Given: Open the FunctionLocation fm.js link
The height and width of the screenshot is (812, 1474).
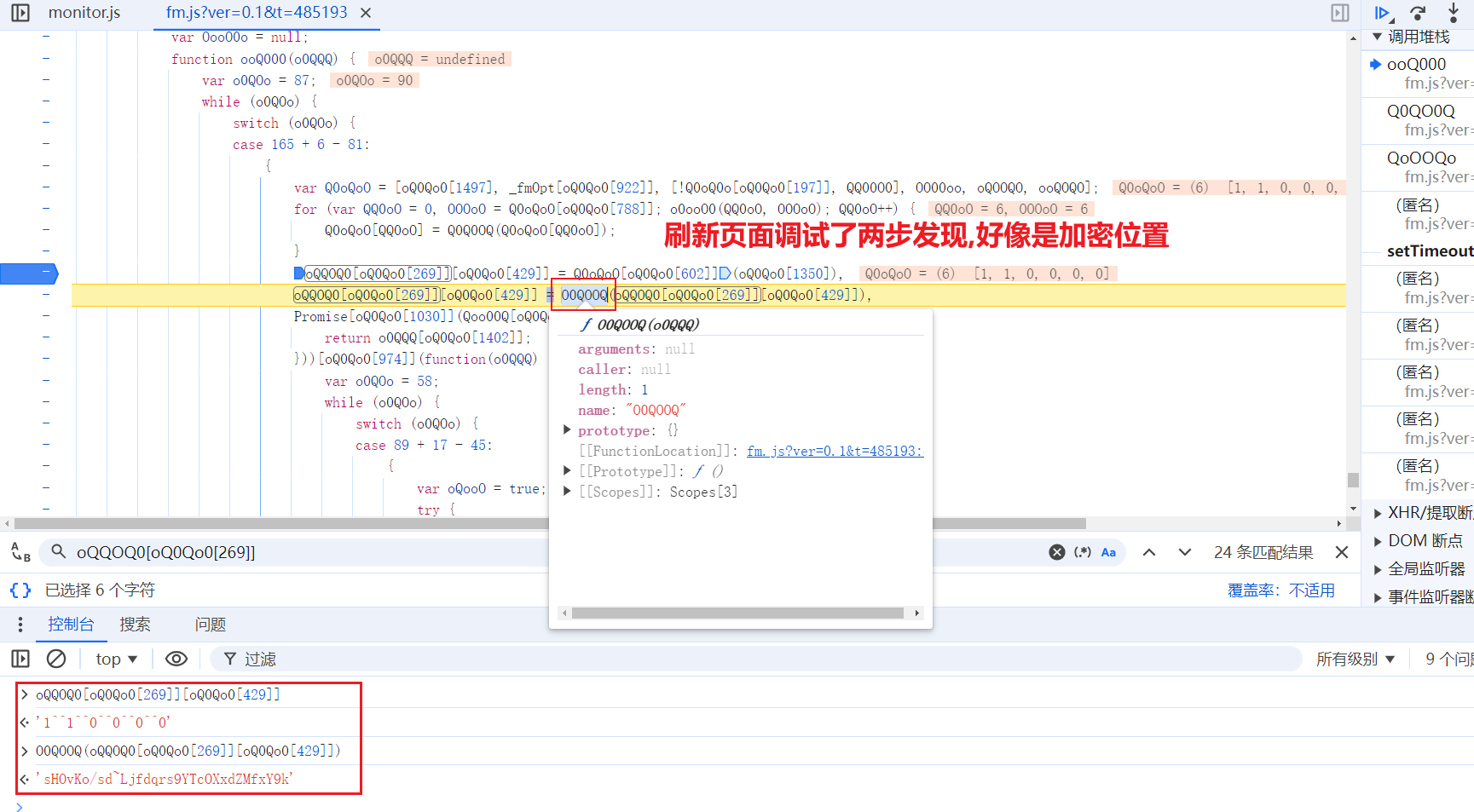Looking at the screenshot, I should click(835, 451).
